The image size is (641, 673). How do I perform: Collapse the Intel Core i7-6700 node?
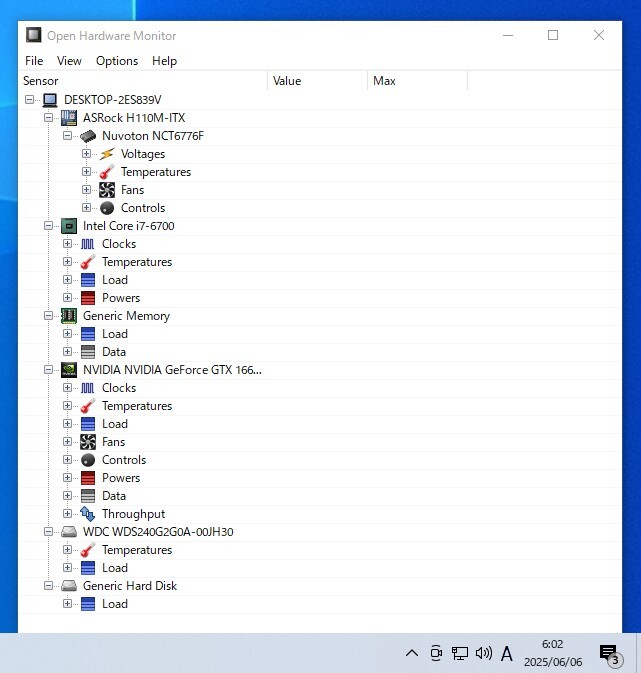click(x=49, y=226)
